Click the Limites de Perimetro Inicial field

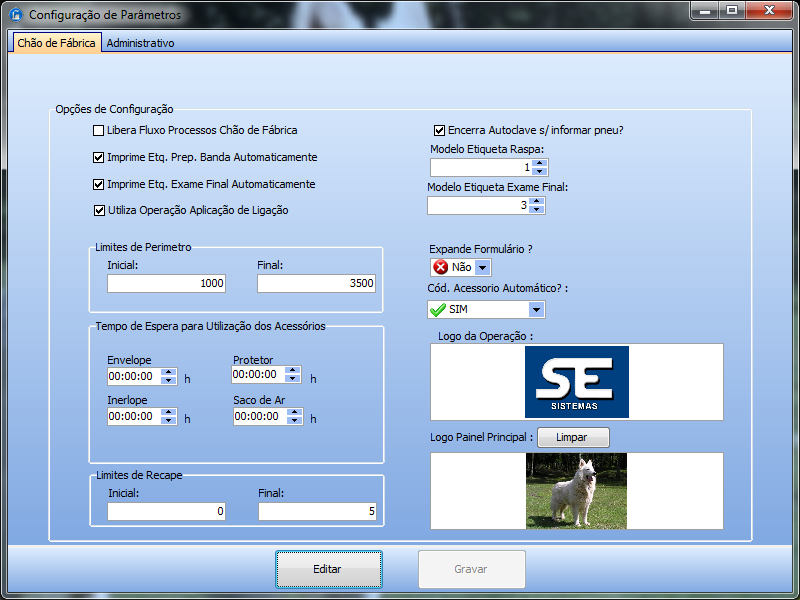pyautogui.click(x=166, y=283)
